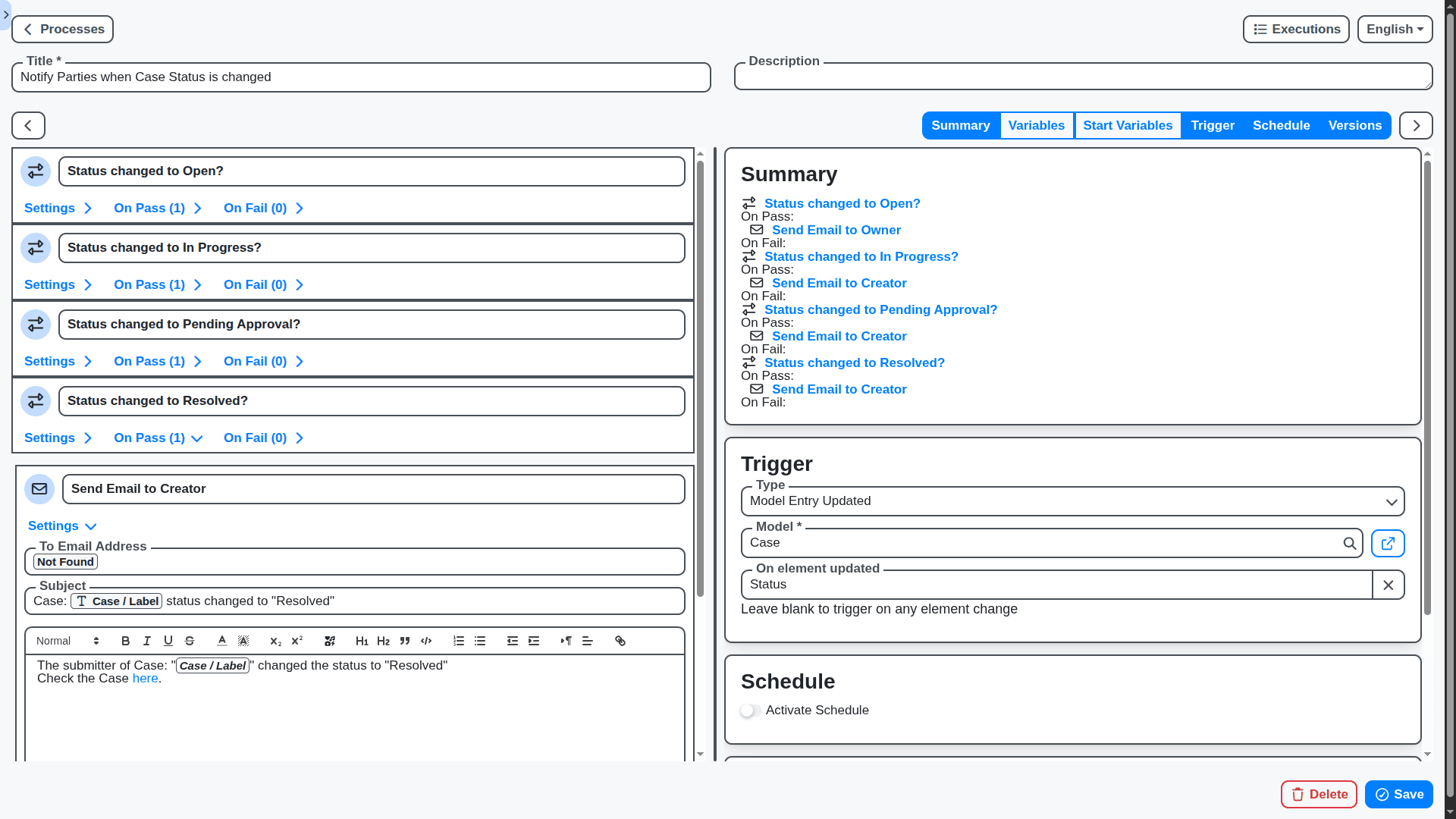Screen dimensions: 1456x819
Task: Toggle bold formatting in the email editor
Action: 125,641
